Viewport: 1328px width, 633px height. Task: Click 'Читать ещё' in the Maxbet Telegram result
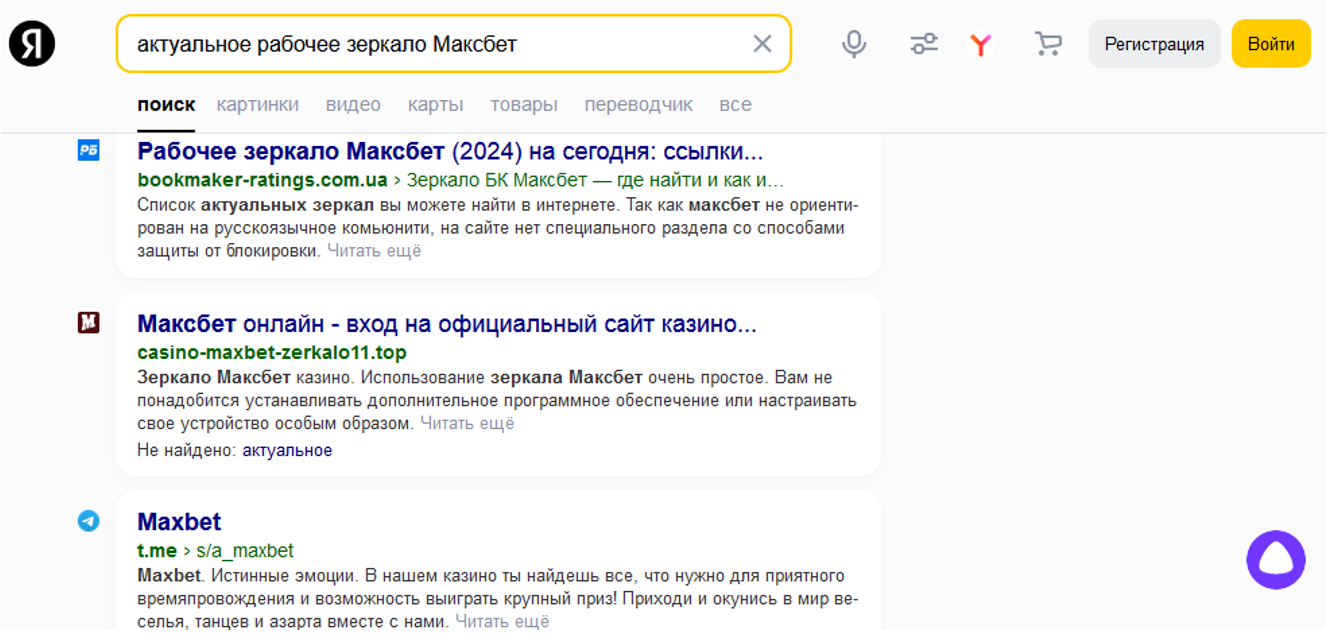click(x=502, y=622)
